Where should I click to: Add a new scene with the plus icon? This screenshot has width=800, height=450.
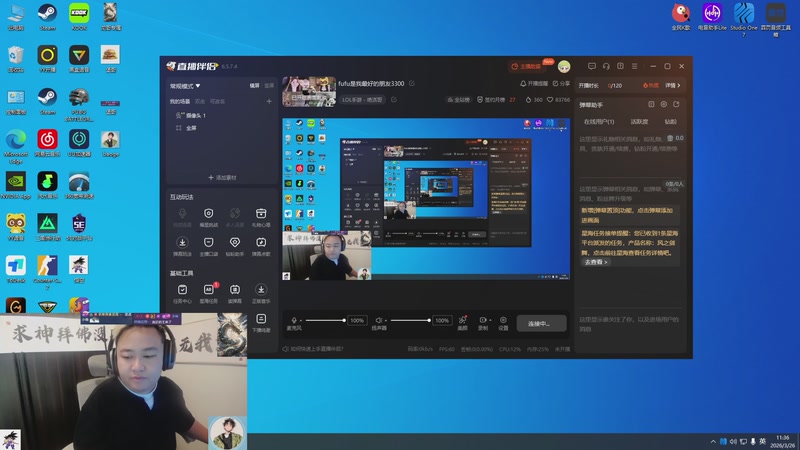(x=269, y=102)
